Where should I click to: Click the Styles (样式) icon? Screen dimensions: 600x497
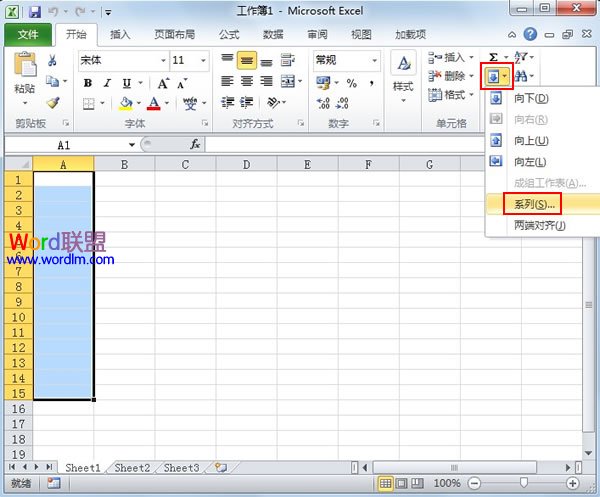(x=403, y=73)
